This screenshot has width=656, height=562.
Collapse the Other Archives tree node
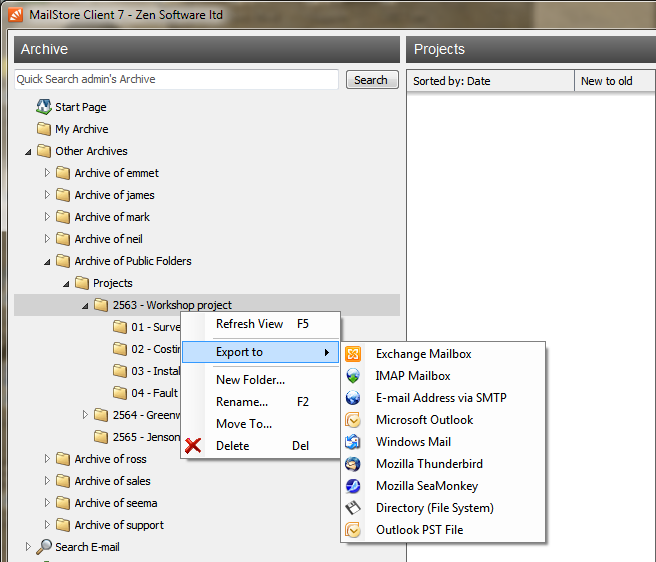[28, 152]
